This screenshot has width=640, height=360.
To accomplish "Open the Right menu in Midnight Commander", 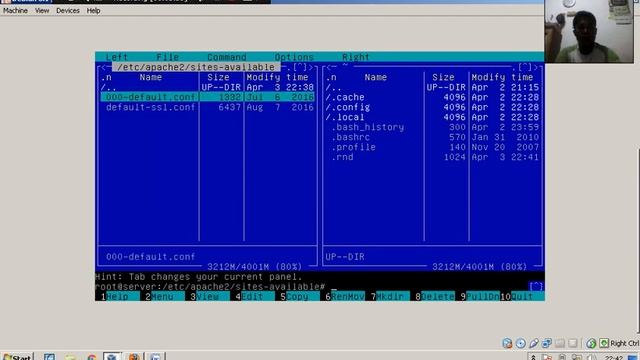I will tap(356, 57).
